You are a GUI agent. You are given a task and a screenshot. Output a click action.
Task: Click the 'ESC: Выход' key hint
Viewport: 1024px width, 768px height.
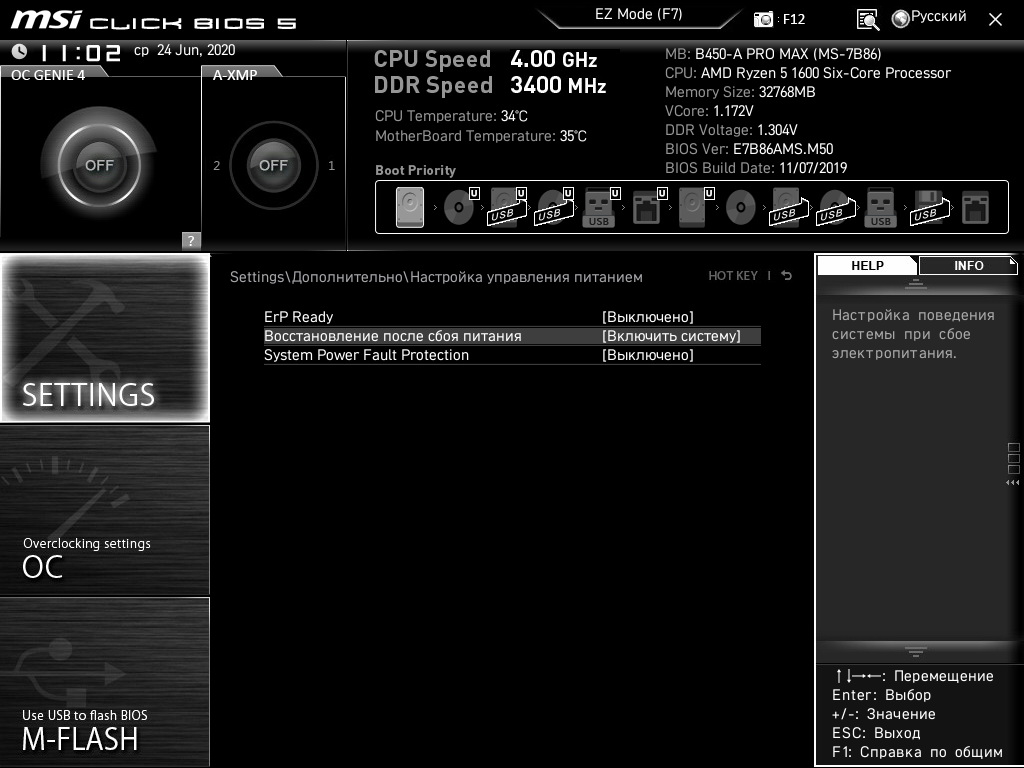coord(876,733)
